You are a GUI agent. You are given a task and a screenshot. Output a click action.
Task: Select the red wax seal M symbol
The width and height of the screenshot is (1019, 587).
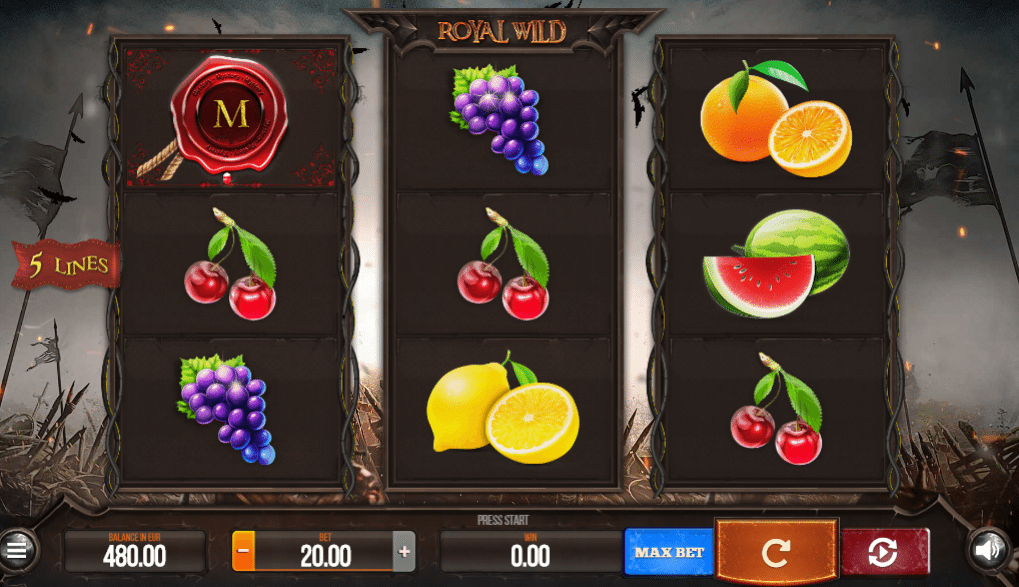point(229,117)
